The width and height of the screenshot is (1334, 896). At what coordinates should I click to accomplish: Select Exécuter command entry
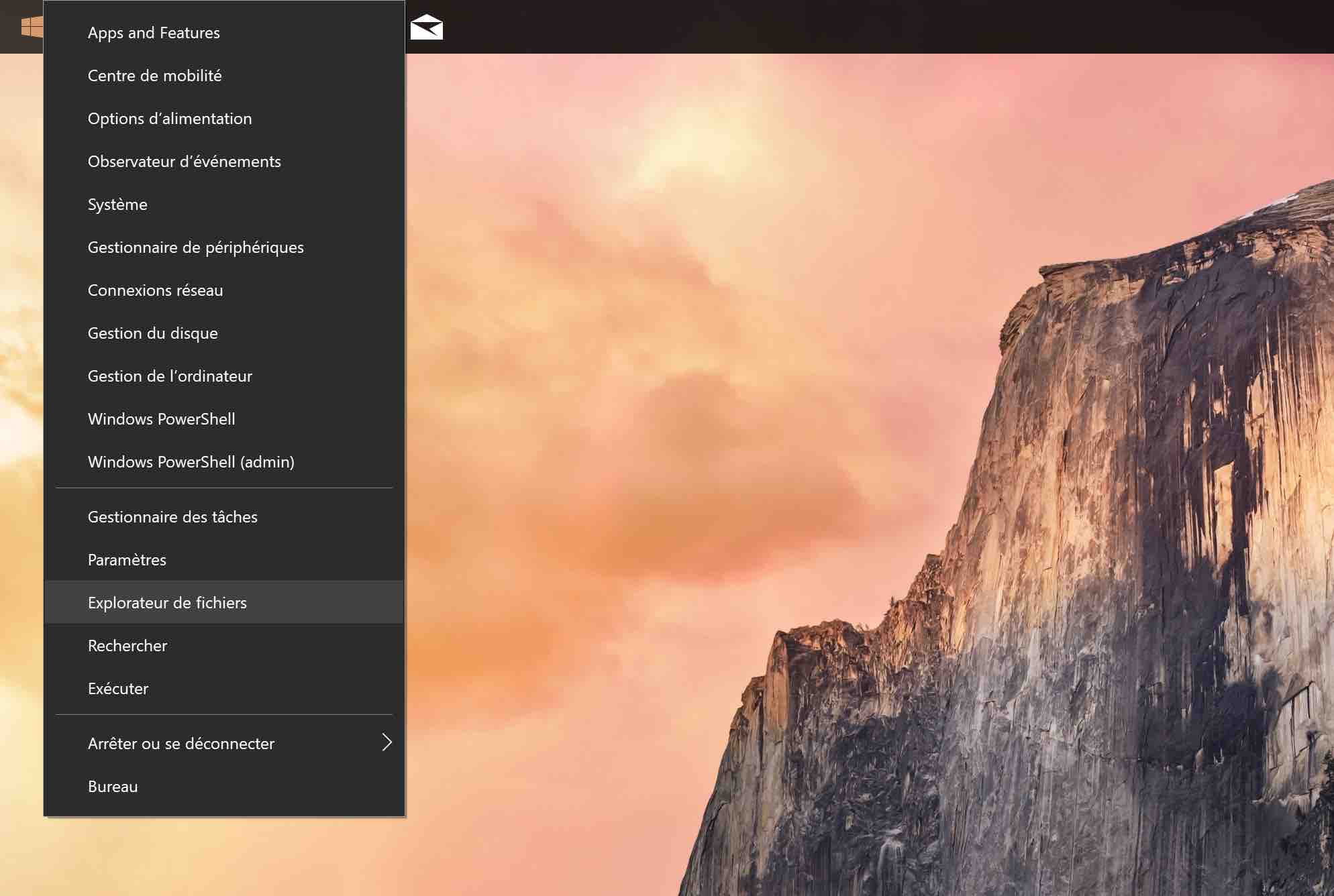[x=118, y=688]
